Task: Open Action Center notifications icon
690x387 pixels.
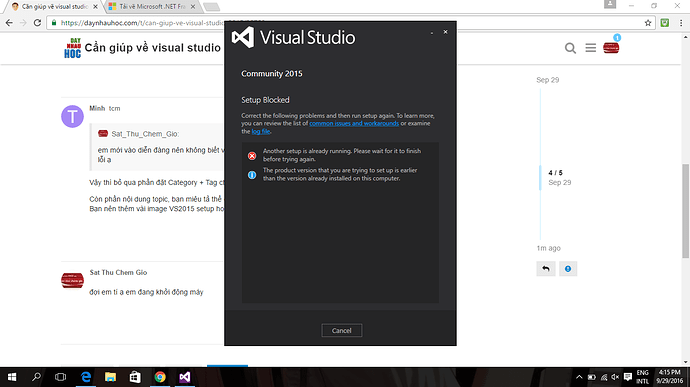Action: pos(628,377)
